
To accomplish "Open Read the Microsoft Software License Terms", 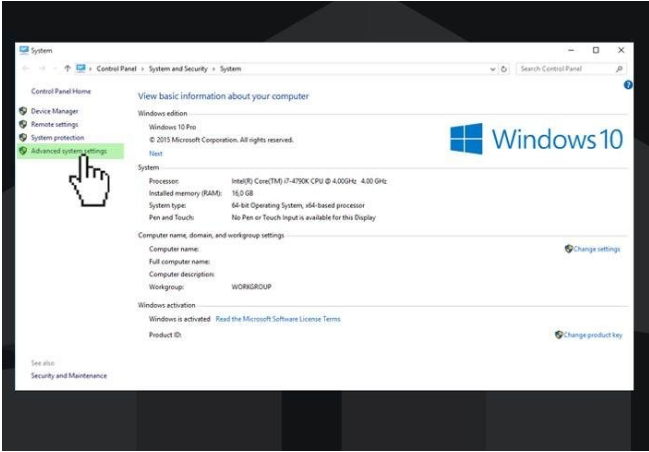I will 278,319.
